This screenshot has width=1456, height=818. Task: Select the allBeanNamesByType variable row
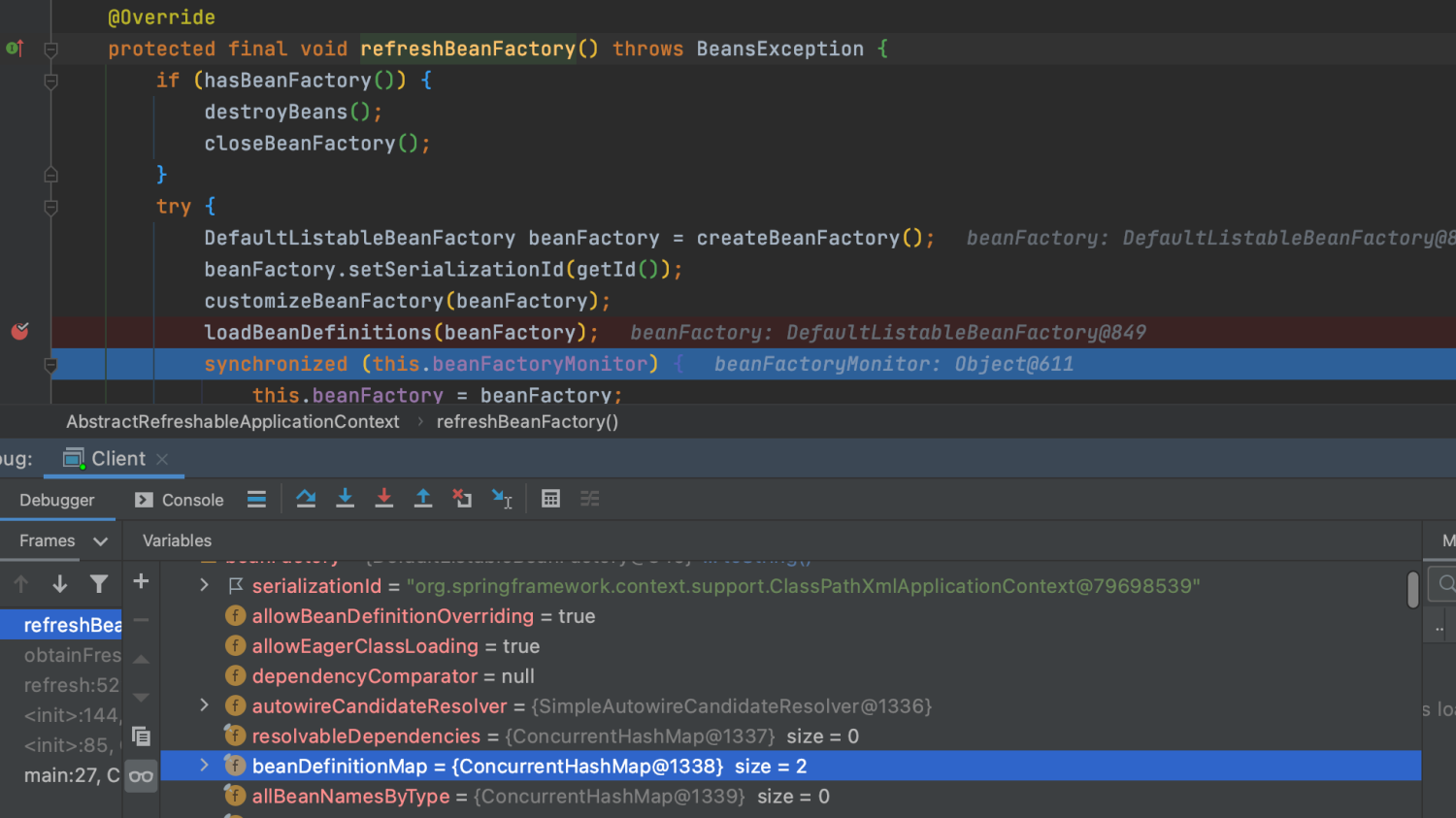pos(790,796)
